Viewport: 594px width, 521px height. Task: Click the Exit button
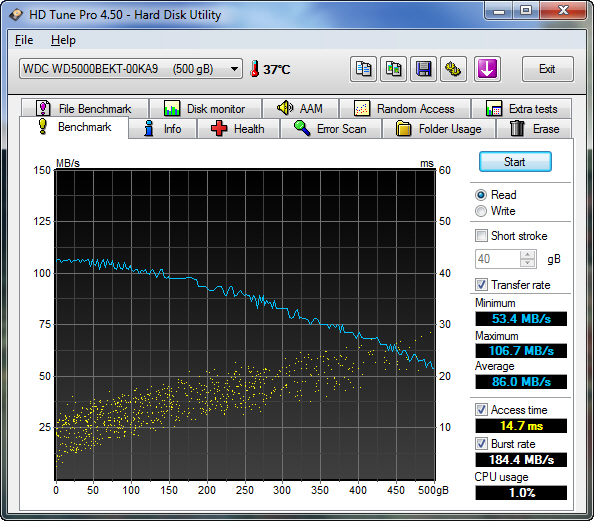(x=547, y=69)
